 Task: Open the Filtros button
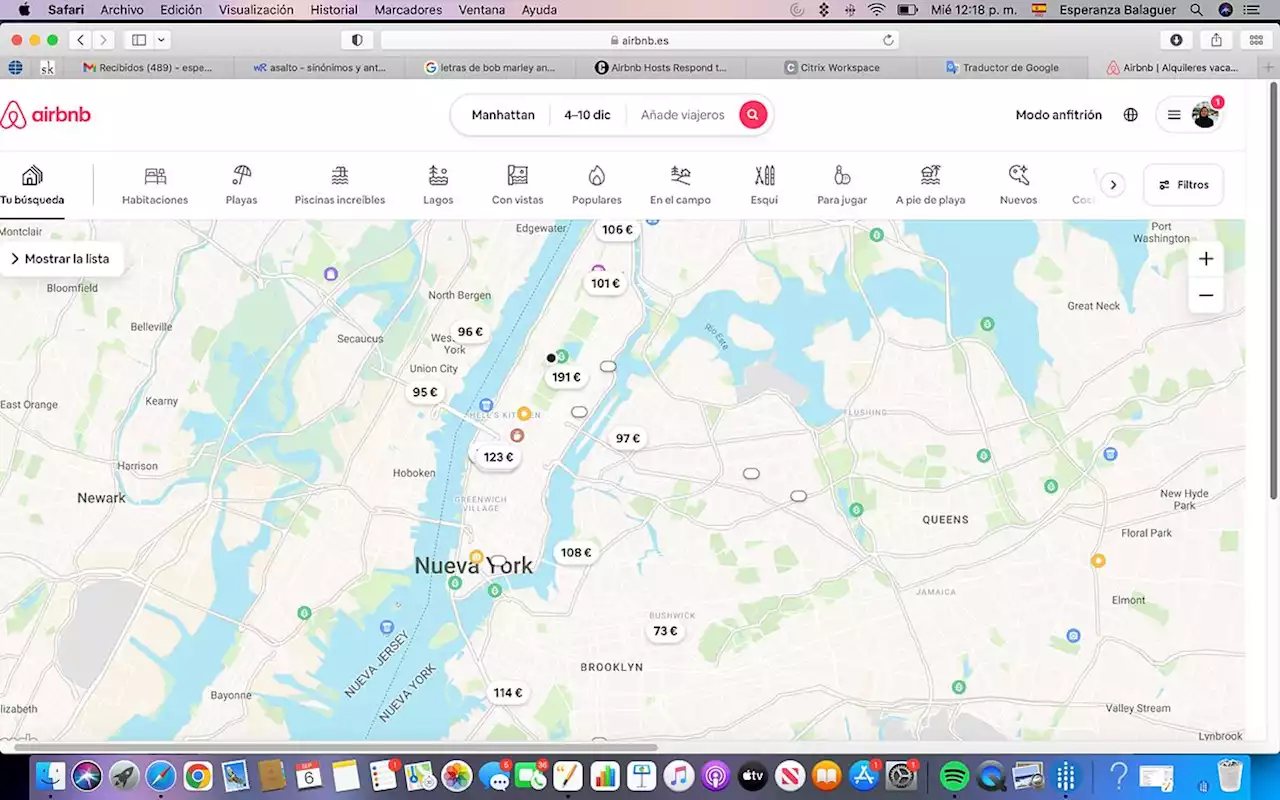click(x=1184, y=185)
